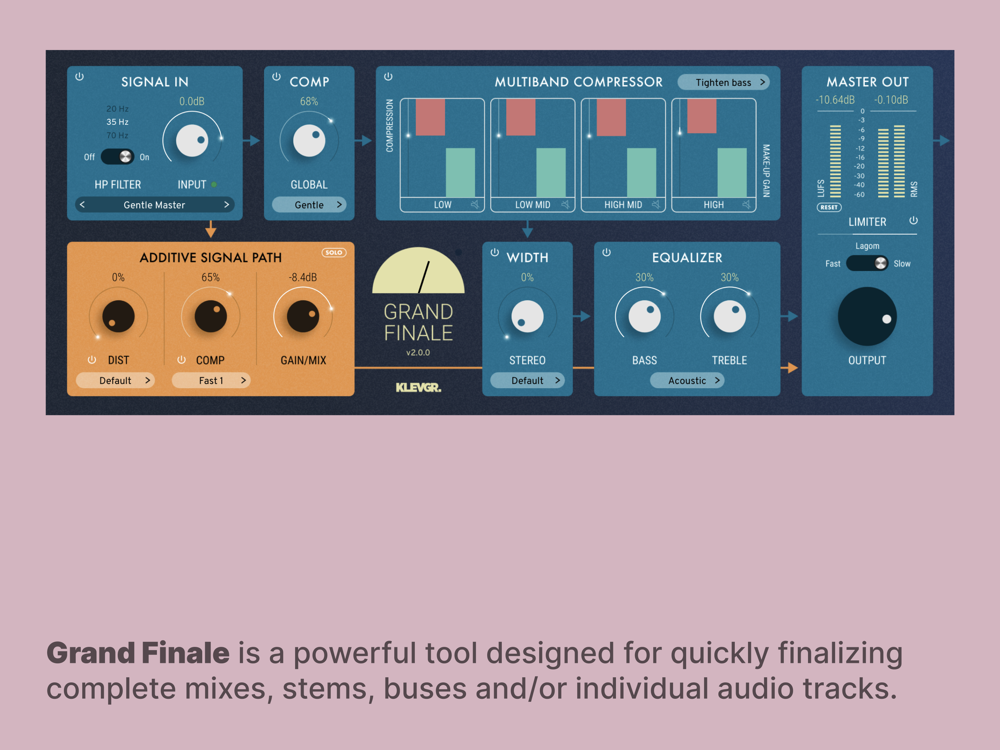The image size is (1000, 750).
Task: Toggle the Limiter power icon
Action: [913, 221]
